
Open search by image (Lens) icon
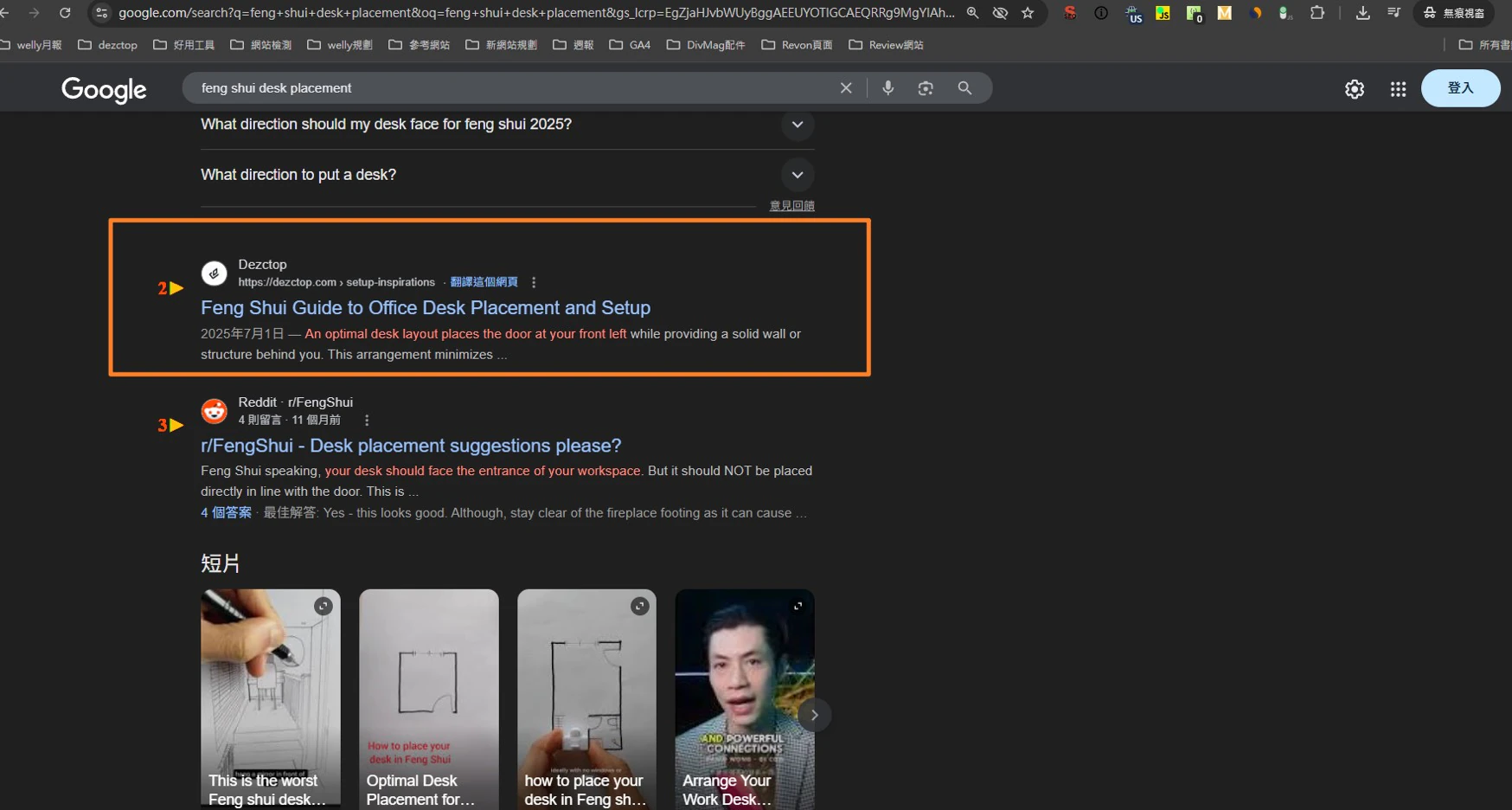click(x=926, y=88)
